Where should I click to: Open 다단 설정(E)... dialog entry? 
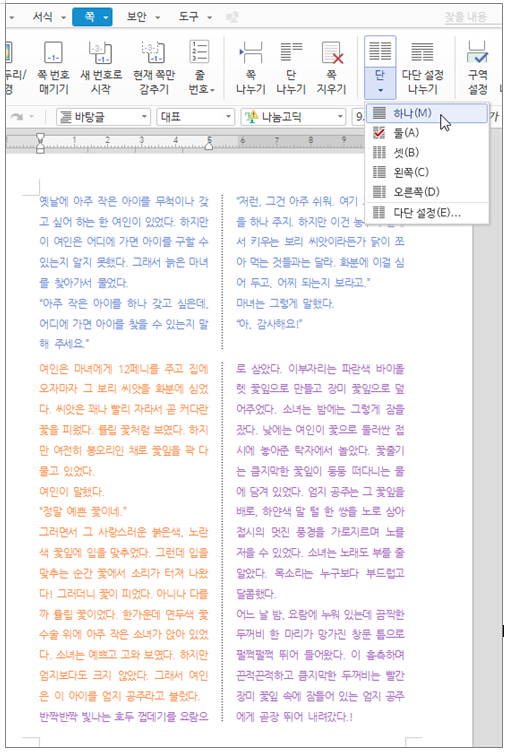pos(426,212)
